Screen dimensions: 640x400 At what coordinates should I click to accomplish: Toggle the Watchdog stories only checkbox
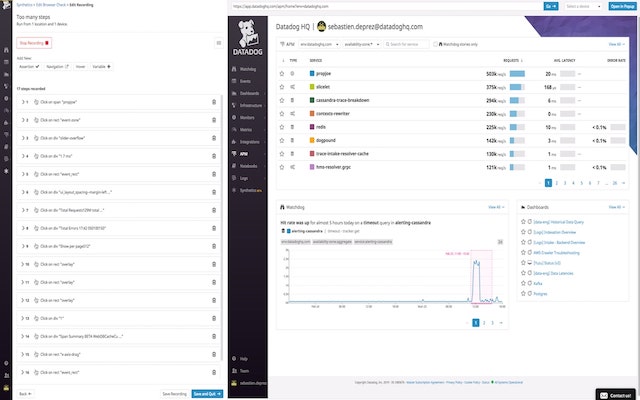(435, 44)
